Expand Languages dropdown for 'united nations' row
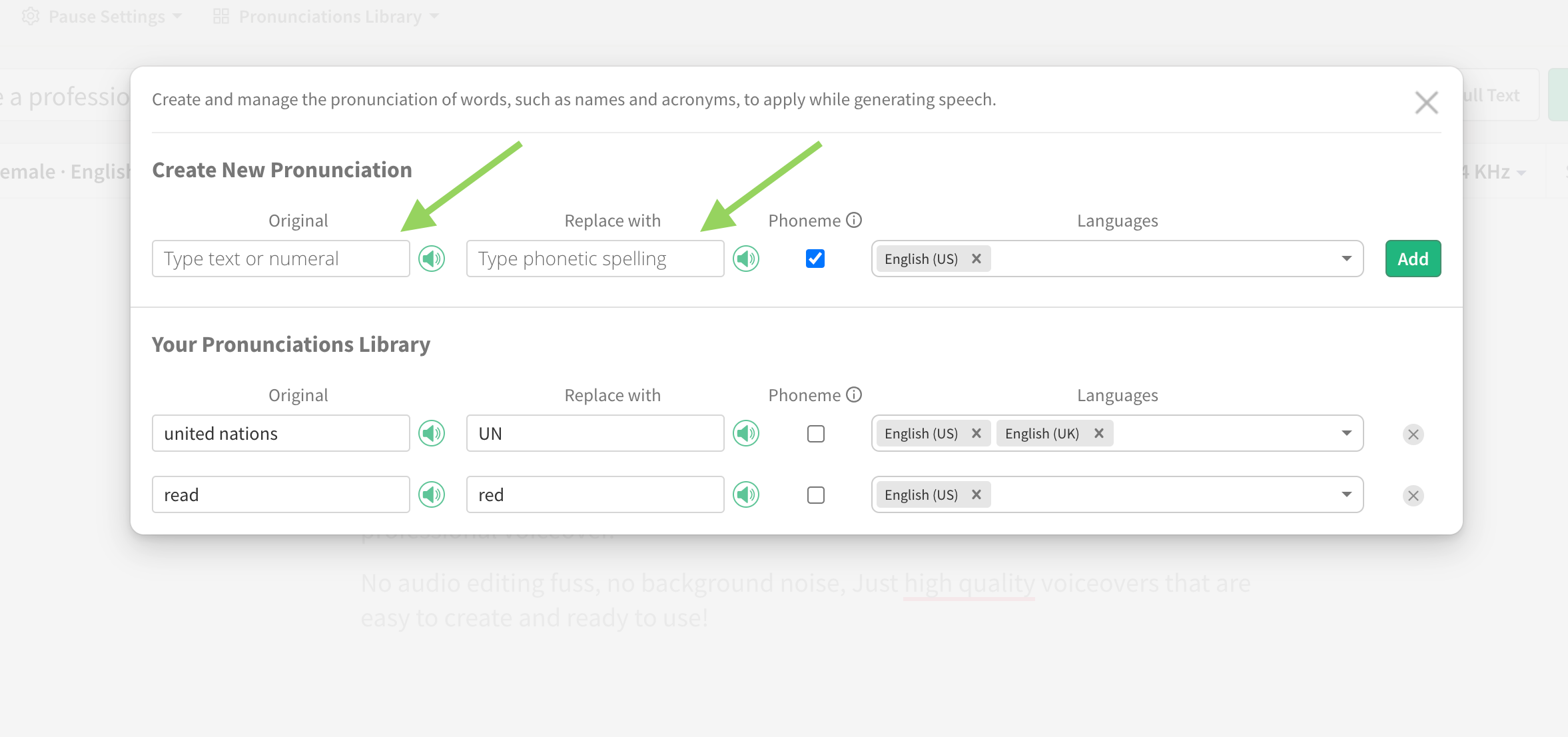The height and width of the screenshot is (737, 1568). [x=1350, y=433]
